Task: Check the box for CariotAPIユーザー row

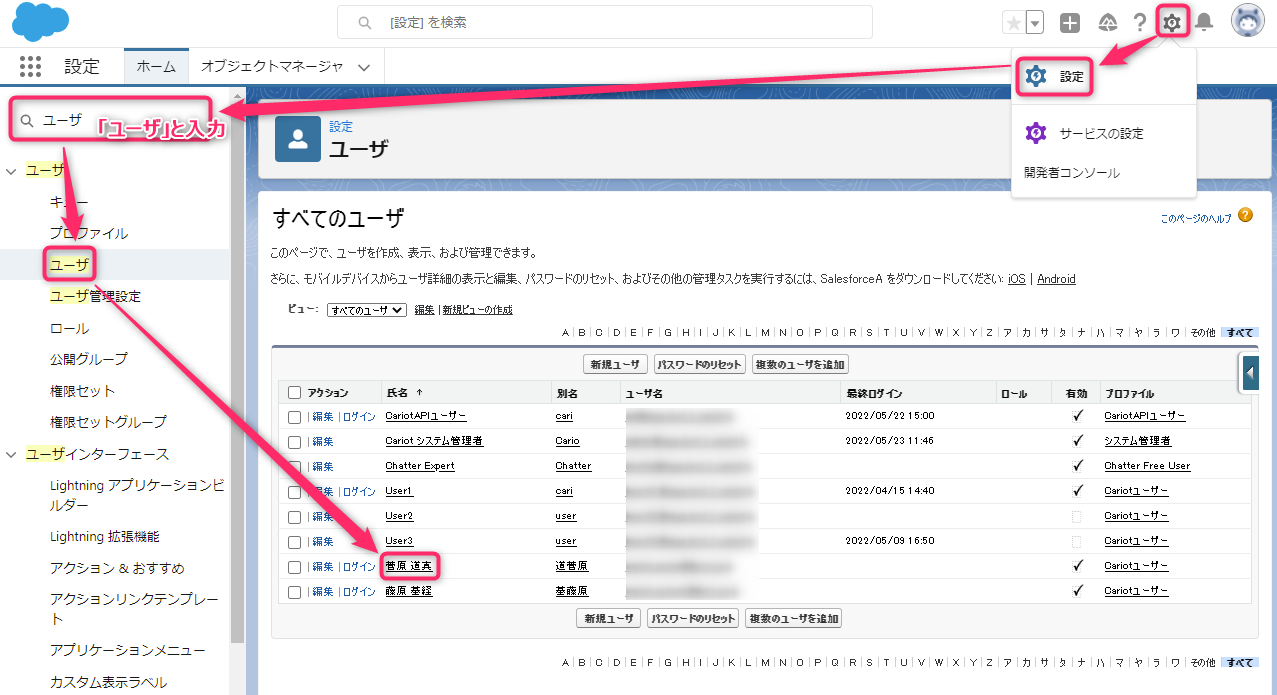Action: pyautogui.click(x=294, y=416)
